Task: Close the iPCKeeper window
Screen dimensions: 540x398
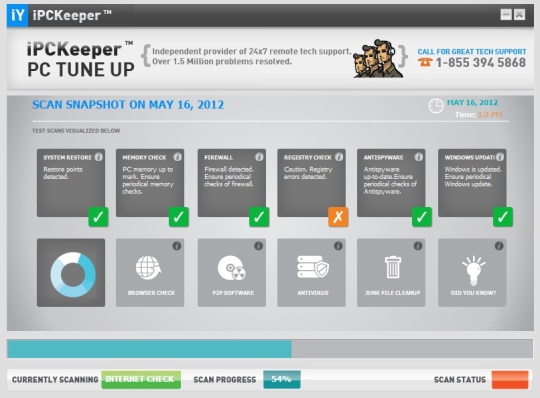Action: click(519, 14)
